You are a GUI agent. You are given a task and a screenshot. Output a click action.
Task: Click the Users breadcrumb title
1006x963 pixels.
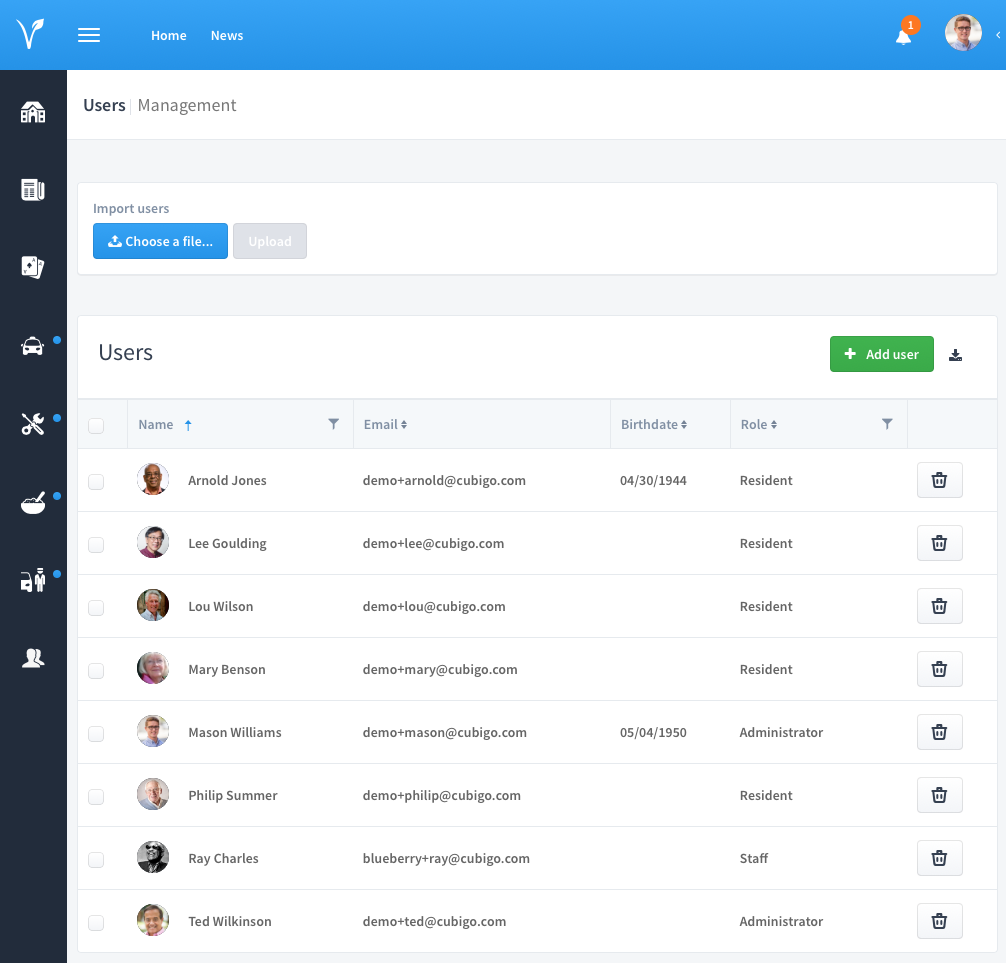[x=105, y=105]
